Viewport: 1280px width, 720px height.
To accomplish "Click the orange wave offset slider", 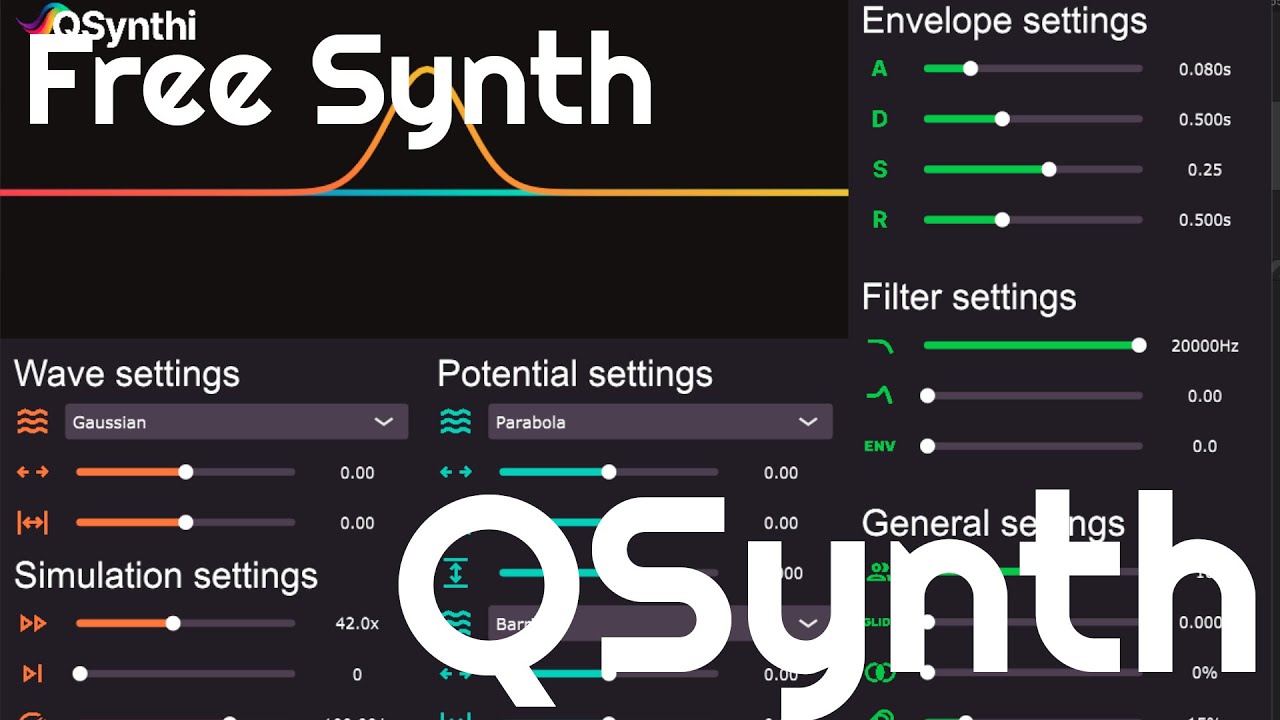I will (186, 472).
